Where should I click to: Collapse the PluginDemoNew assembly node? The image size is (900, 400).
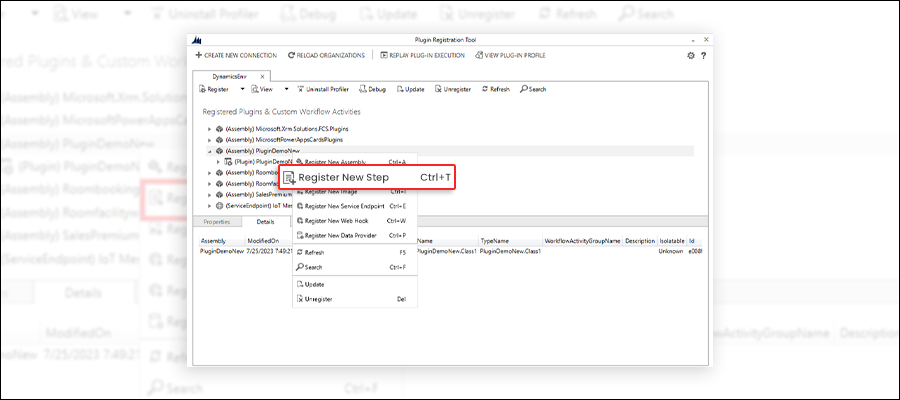(x=210, y=151)
